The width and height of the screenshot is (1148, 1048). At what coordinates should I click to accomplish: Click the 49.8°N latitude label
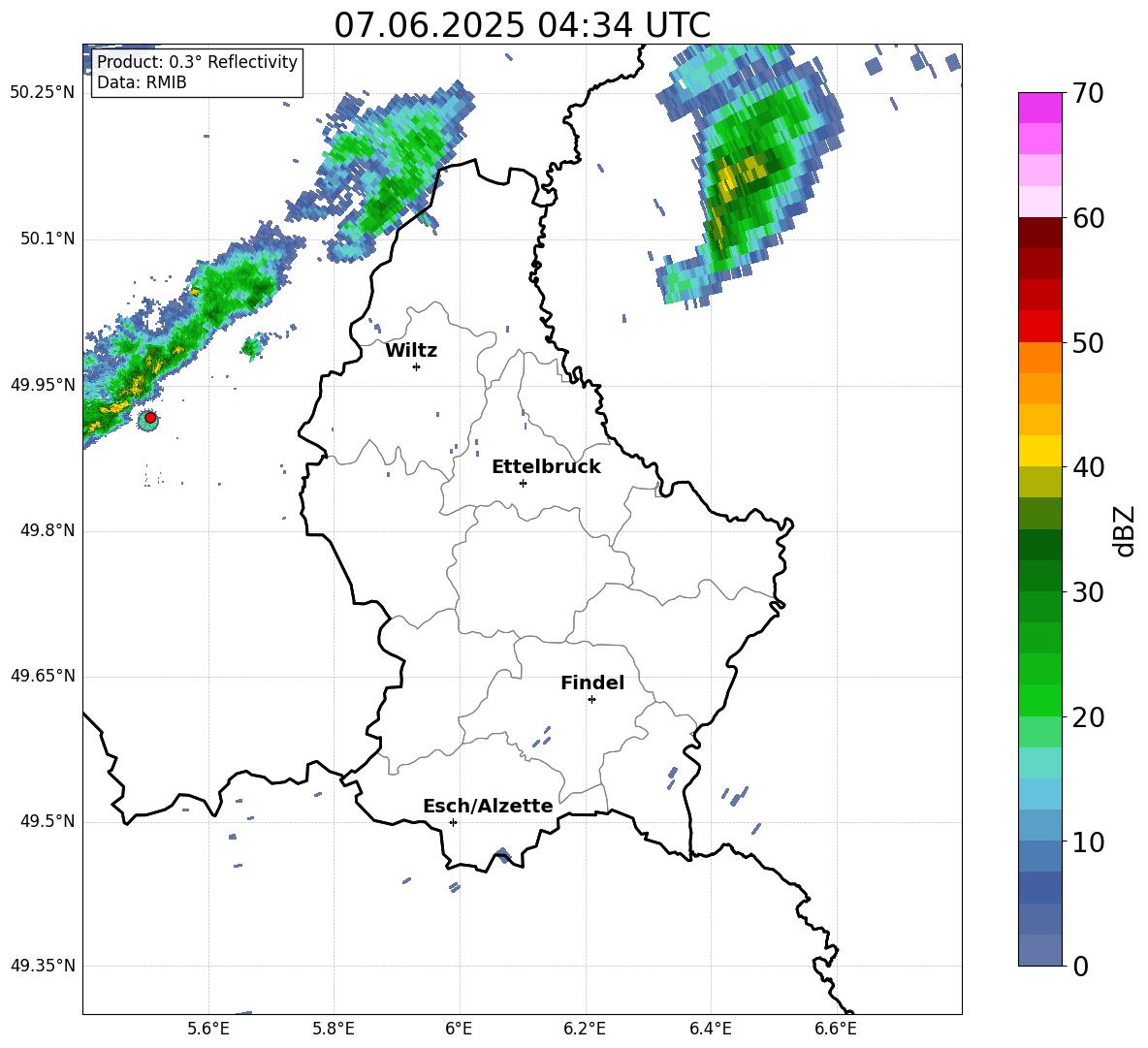pos(48,530)
